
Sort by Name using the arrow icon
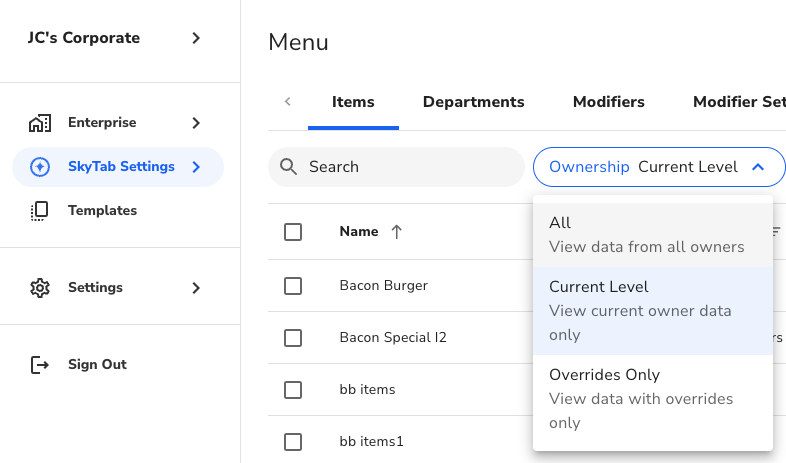[x=396, y=232]
